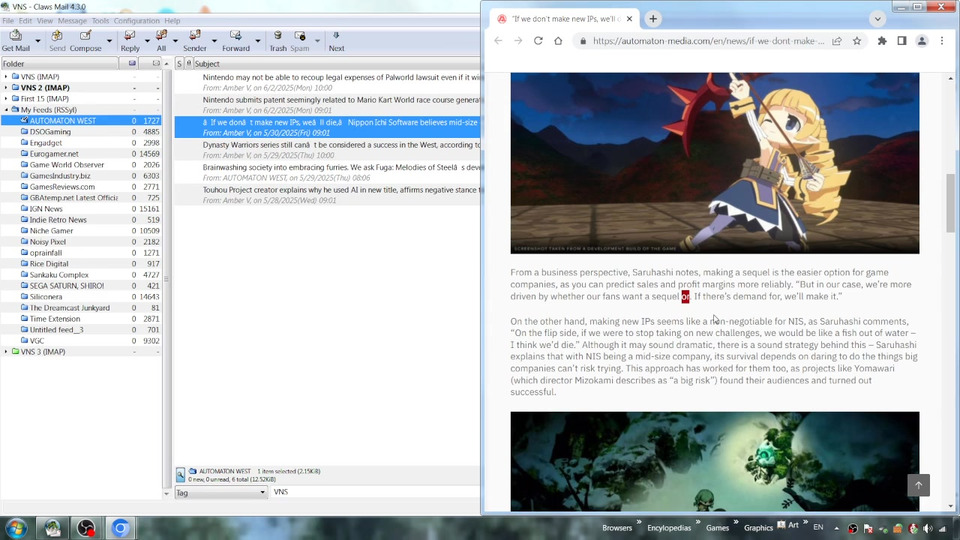Open the Tools menu
The image size is (960, 540).
point(100,21)
